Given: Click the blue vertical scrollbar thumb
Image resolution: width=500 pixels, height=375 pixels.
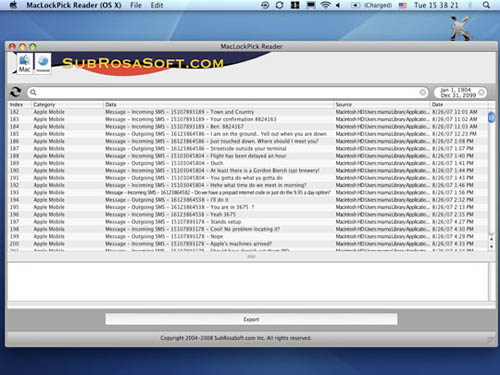Looking at the screenshot, I should [x=491, y=117].
